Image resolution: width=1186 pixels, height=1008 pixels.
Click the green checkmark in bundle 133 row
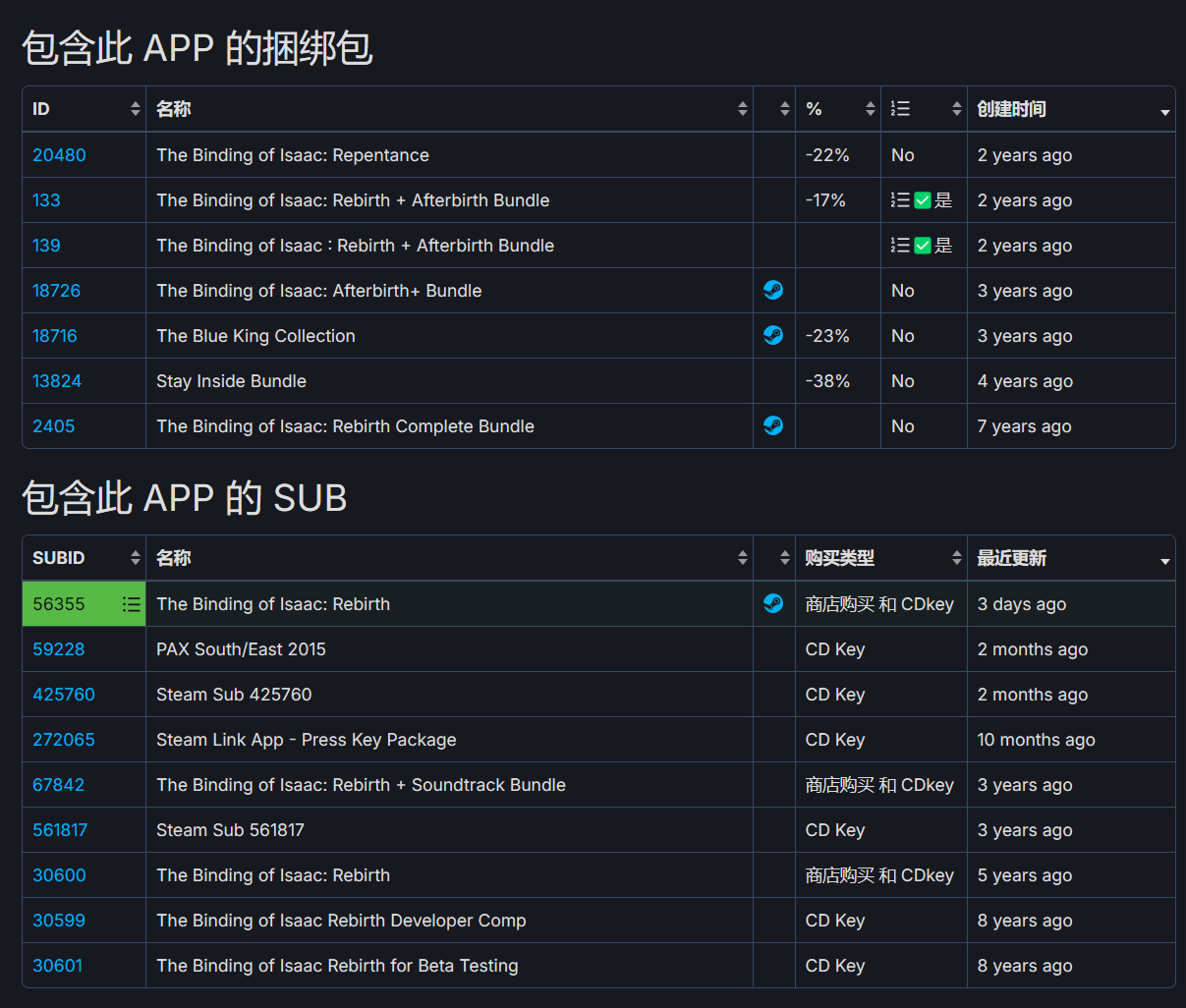(x=923, y=200)
